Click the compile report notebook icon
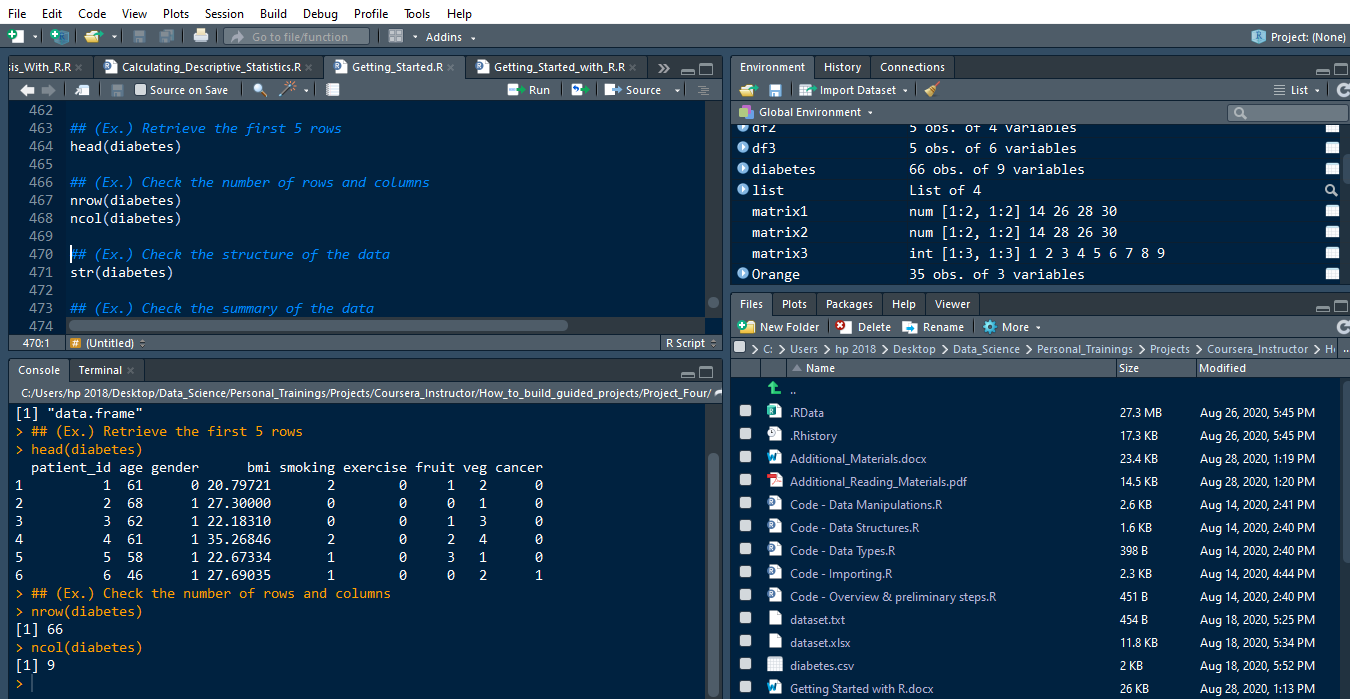Screen dimensions: 1350x699 click(333, 90)
